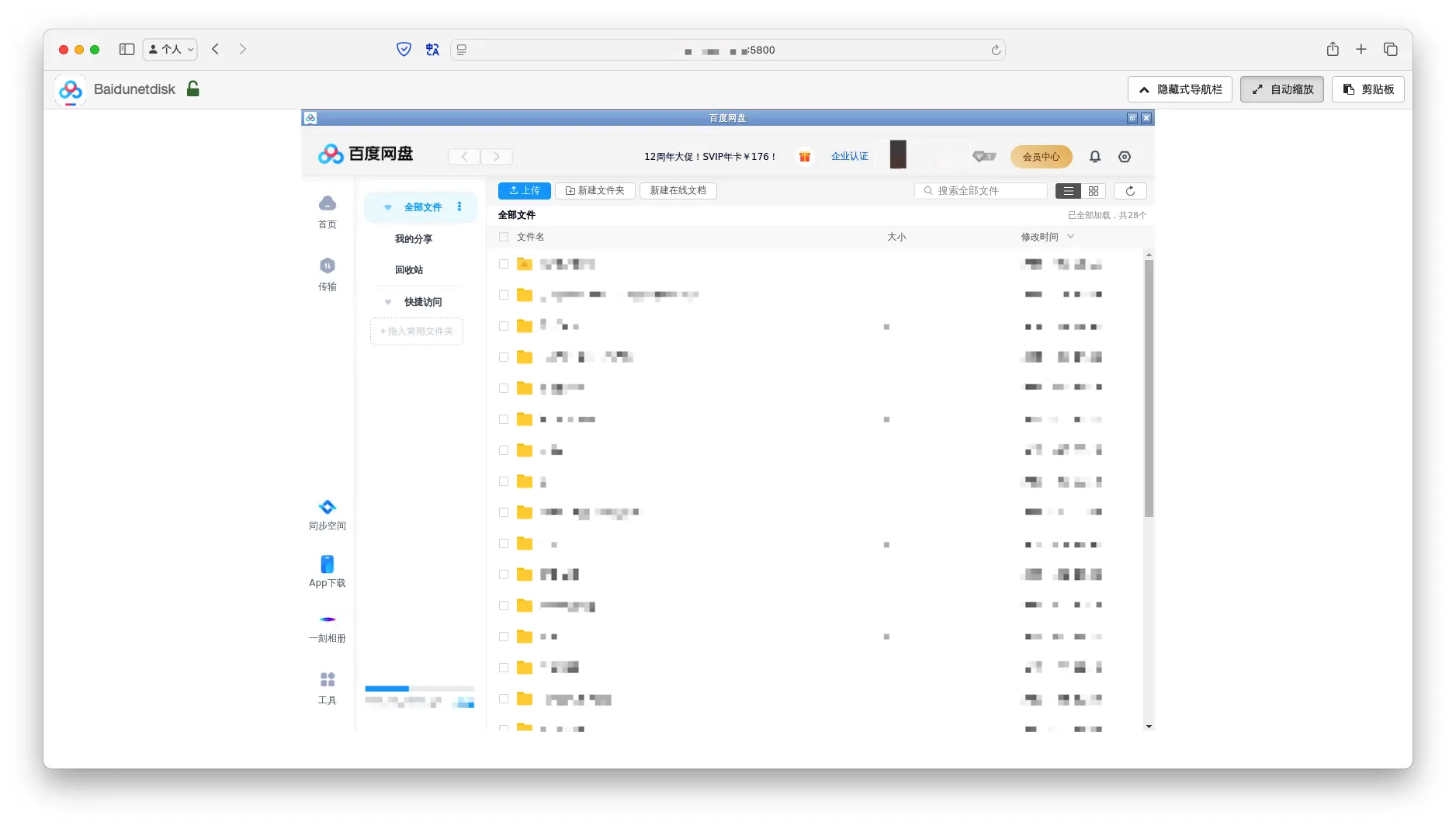
Task: Check the second folder row's checkbox
Action: click(504, 295)
